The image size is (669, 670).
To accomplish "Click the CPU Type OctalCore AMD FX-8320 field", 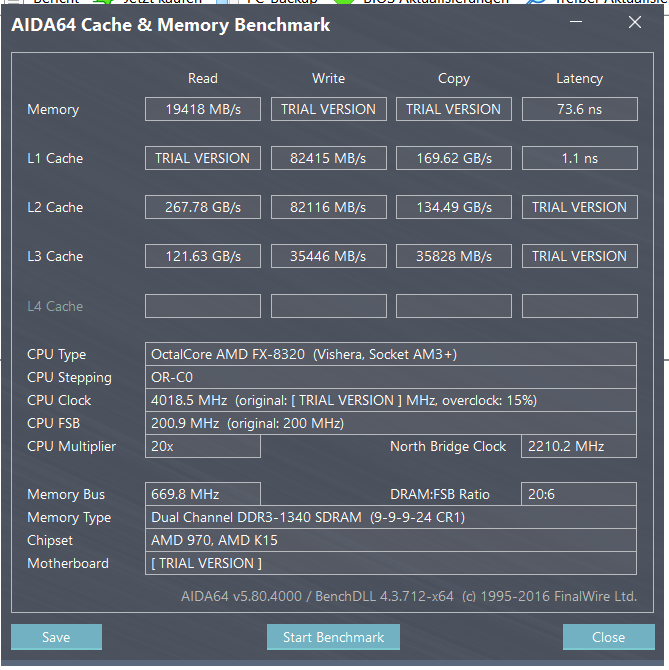I will pyautogui.click(x=391, y=354).
